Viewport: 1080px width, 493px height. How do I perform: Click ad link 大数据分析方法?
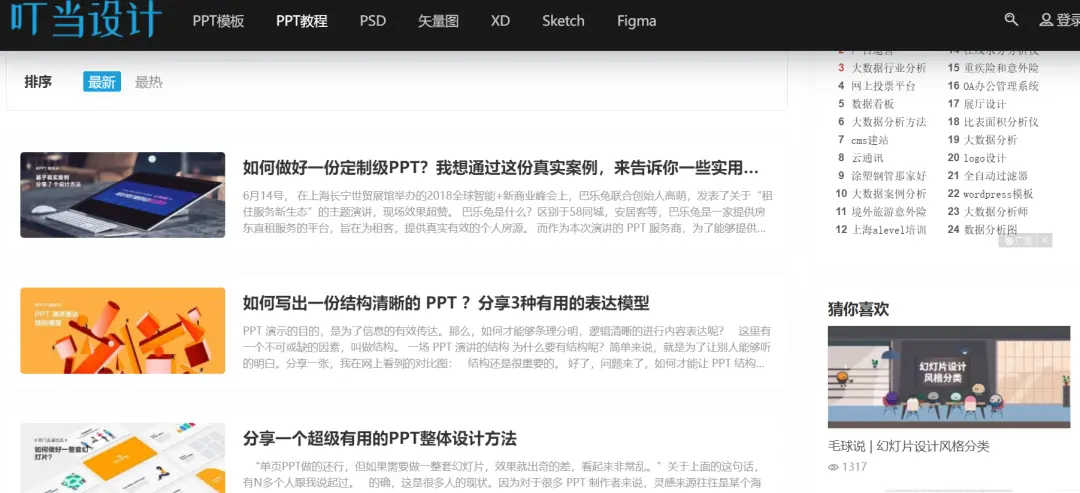889,122
